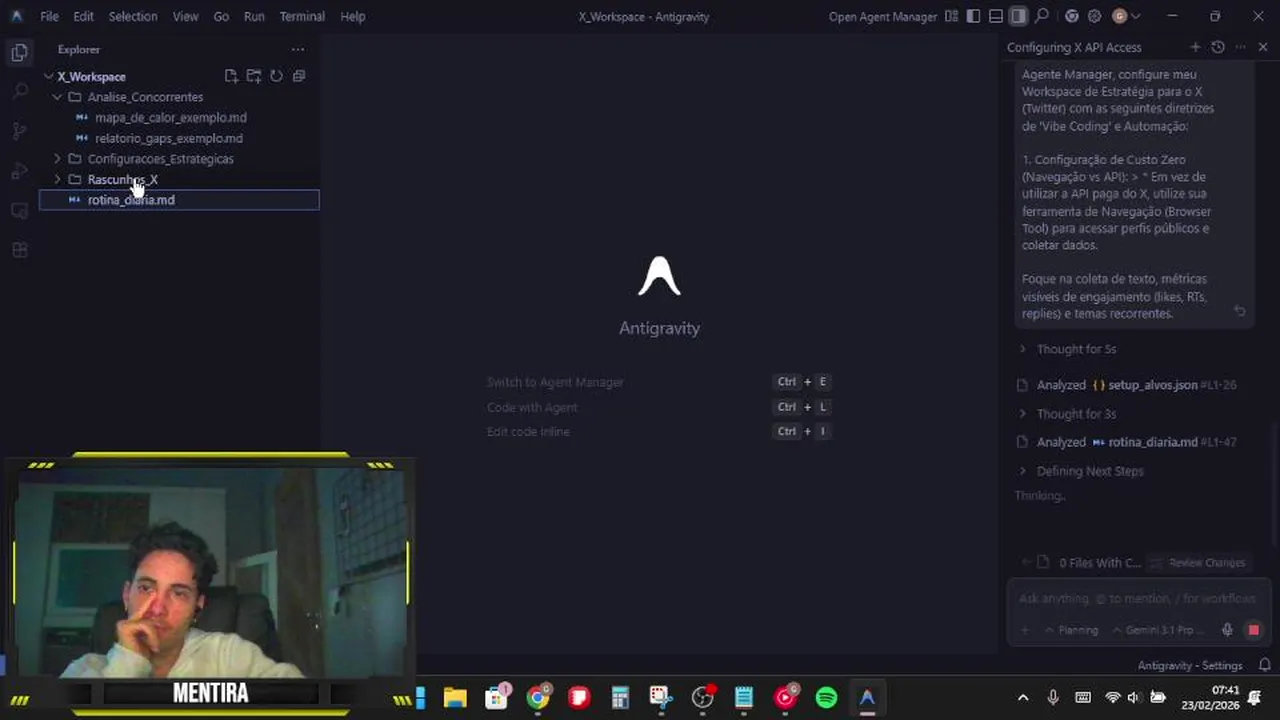Collapse all folders in Explorer
This screenshot has height=720, width=1280.
(x=298, y=76)
